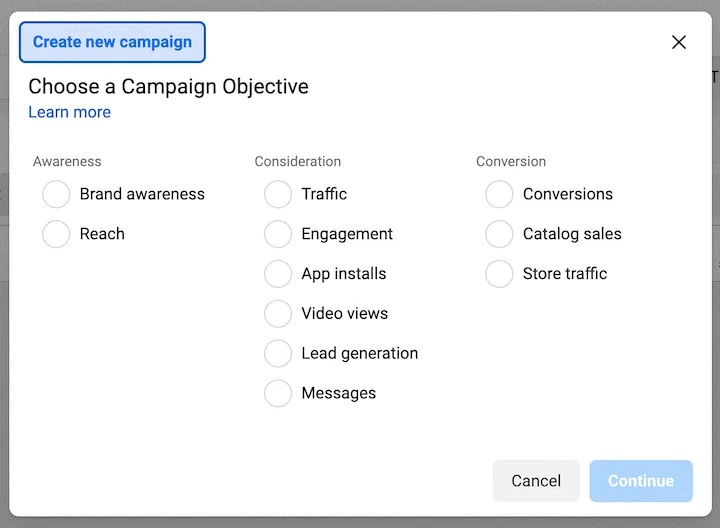Select the Brand awareness objective
Image resolution: width=720 pixels, height=528 pixels.
tap(56, 194)
